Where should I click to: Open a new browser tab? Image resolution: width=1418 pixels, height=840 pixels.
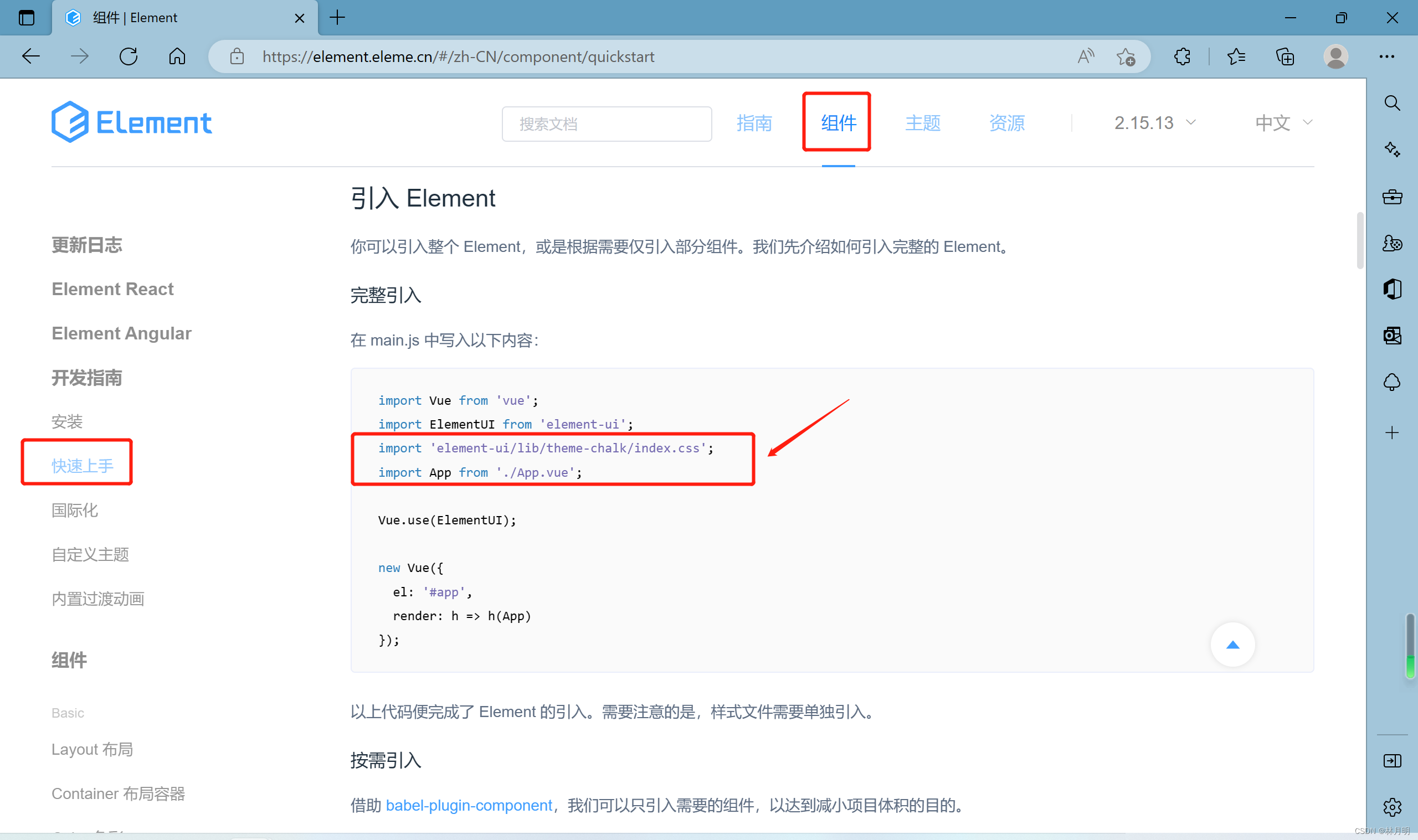tap(337, 18)
